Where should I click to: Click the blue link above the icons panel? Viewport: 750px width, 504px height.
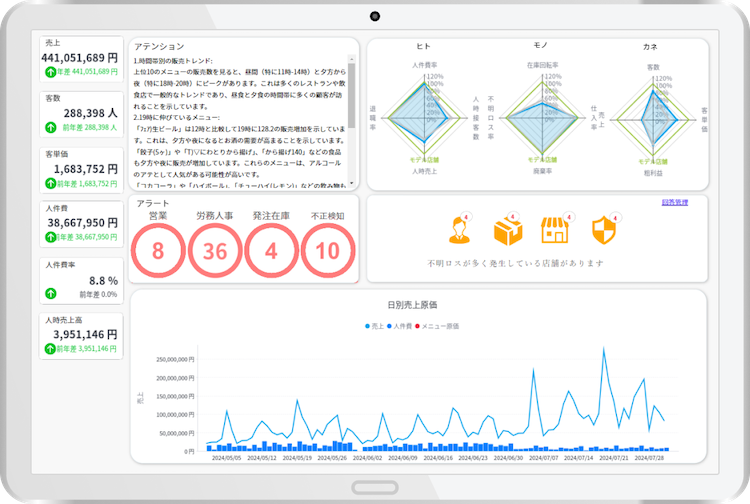674,202
